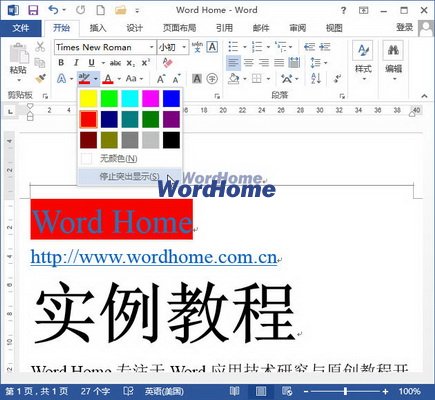Click the Character Border icon

click(x=212, y=47)
